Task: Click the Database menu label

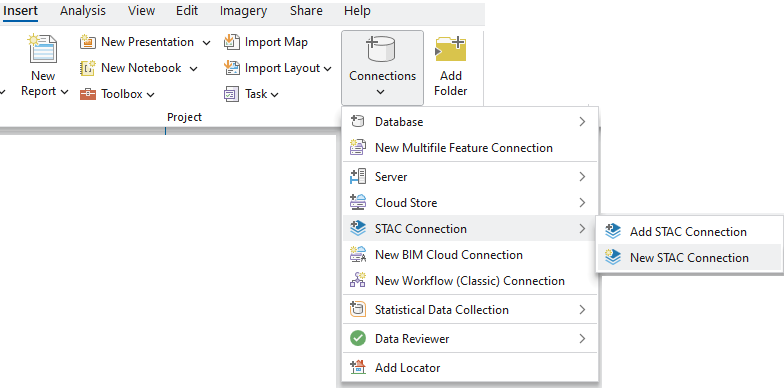Action: pyautogui.click(x=399, y=122)
